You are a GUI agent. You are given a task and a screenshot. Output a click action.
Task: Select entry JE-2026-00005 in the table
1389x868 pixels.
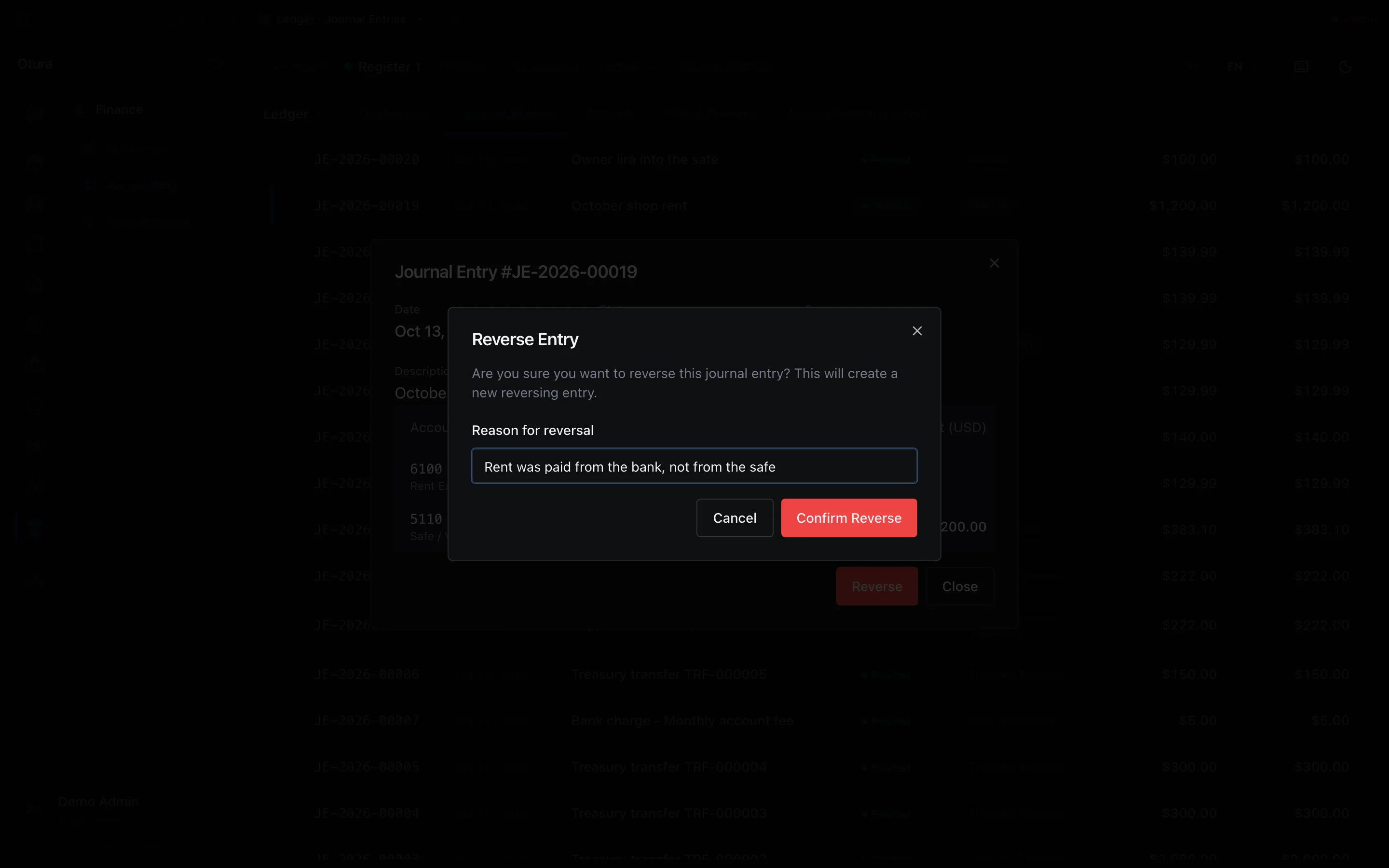click(366, 767)
